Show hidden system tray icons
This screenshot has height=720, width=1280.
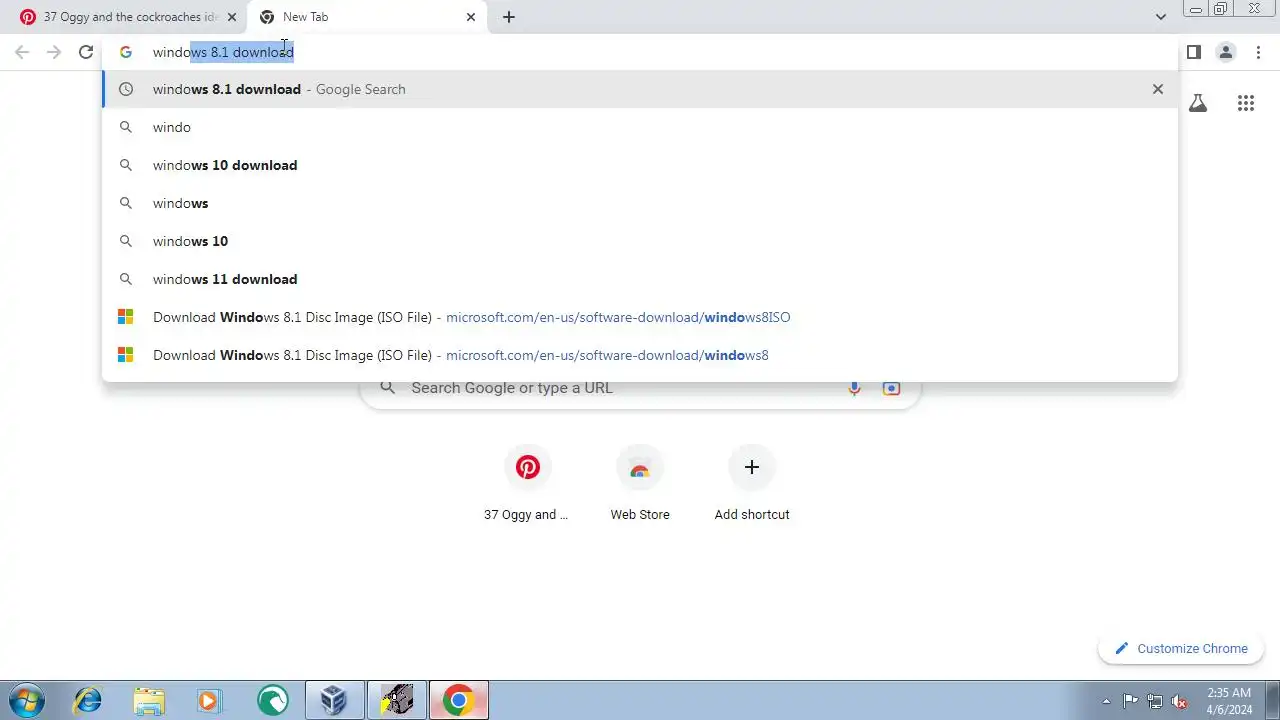[x=1106, y=701]
